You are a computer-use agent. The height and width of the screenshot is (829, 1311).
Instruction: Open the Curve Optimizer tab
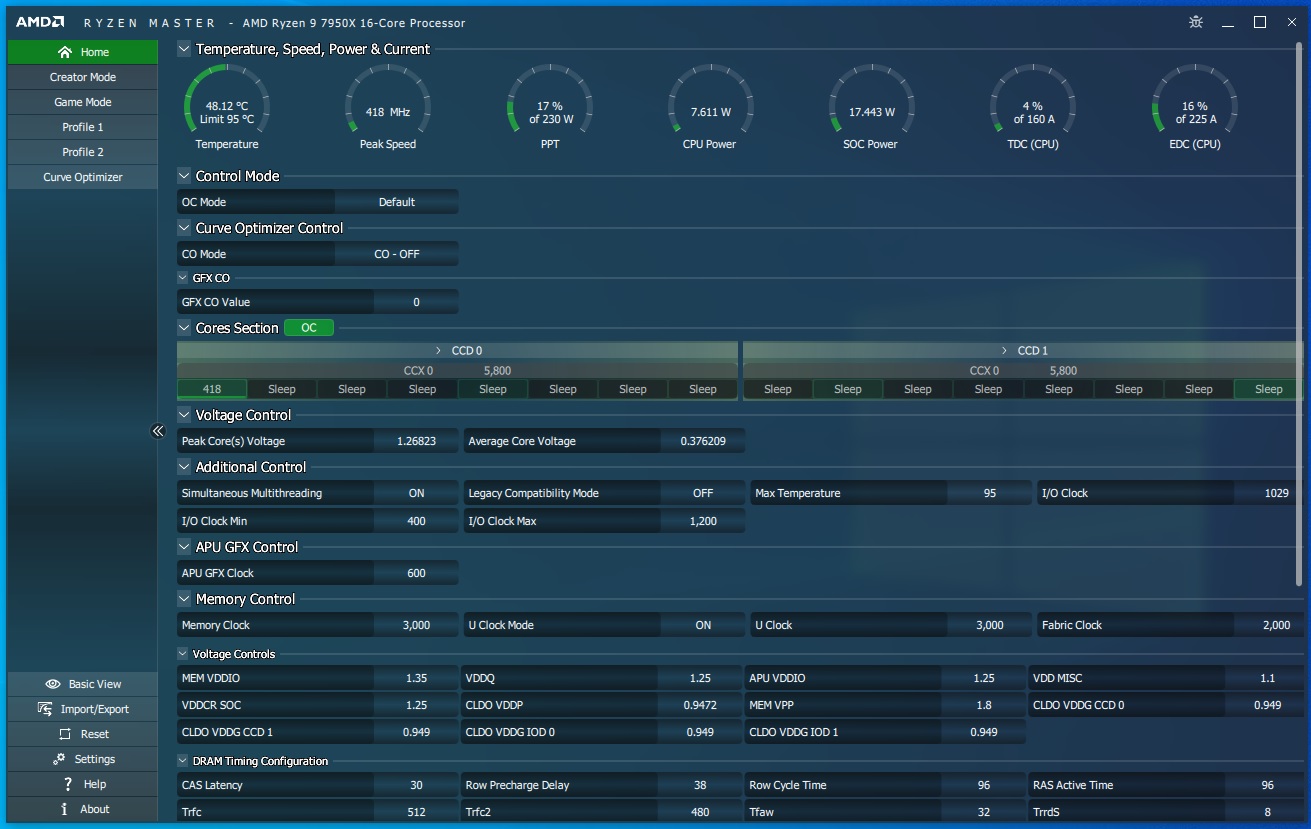click(83, 177)
